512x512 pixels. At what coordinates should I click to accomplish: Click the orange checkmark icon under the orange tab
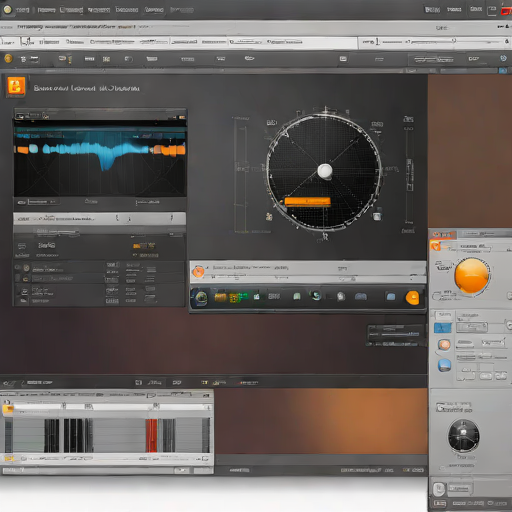point(436,246)
